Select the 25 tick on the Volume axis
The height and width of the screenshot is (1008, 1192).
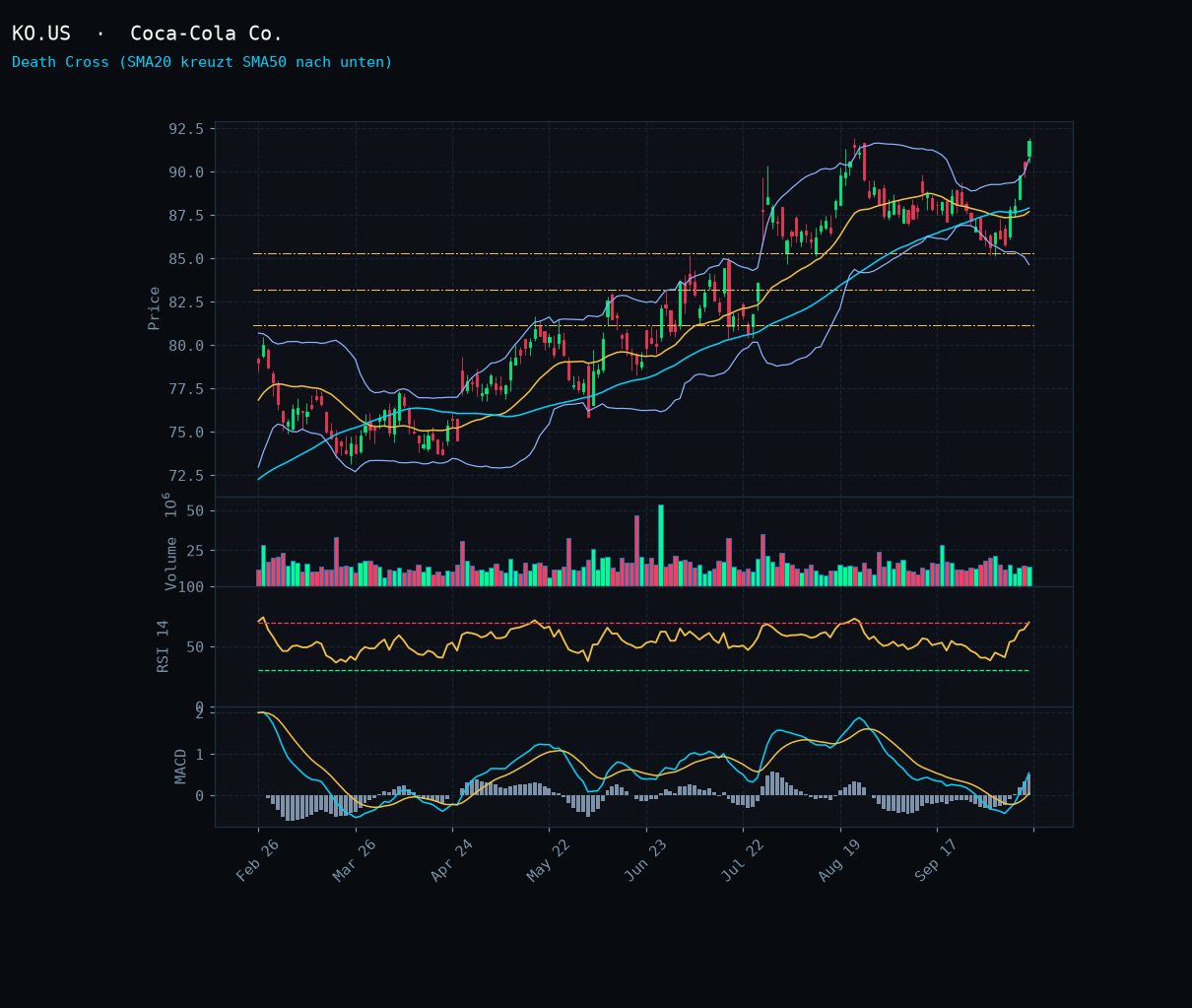[x=195, y=549]
